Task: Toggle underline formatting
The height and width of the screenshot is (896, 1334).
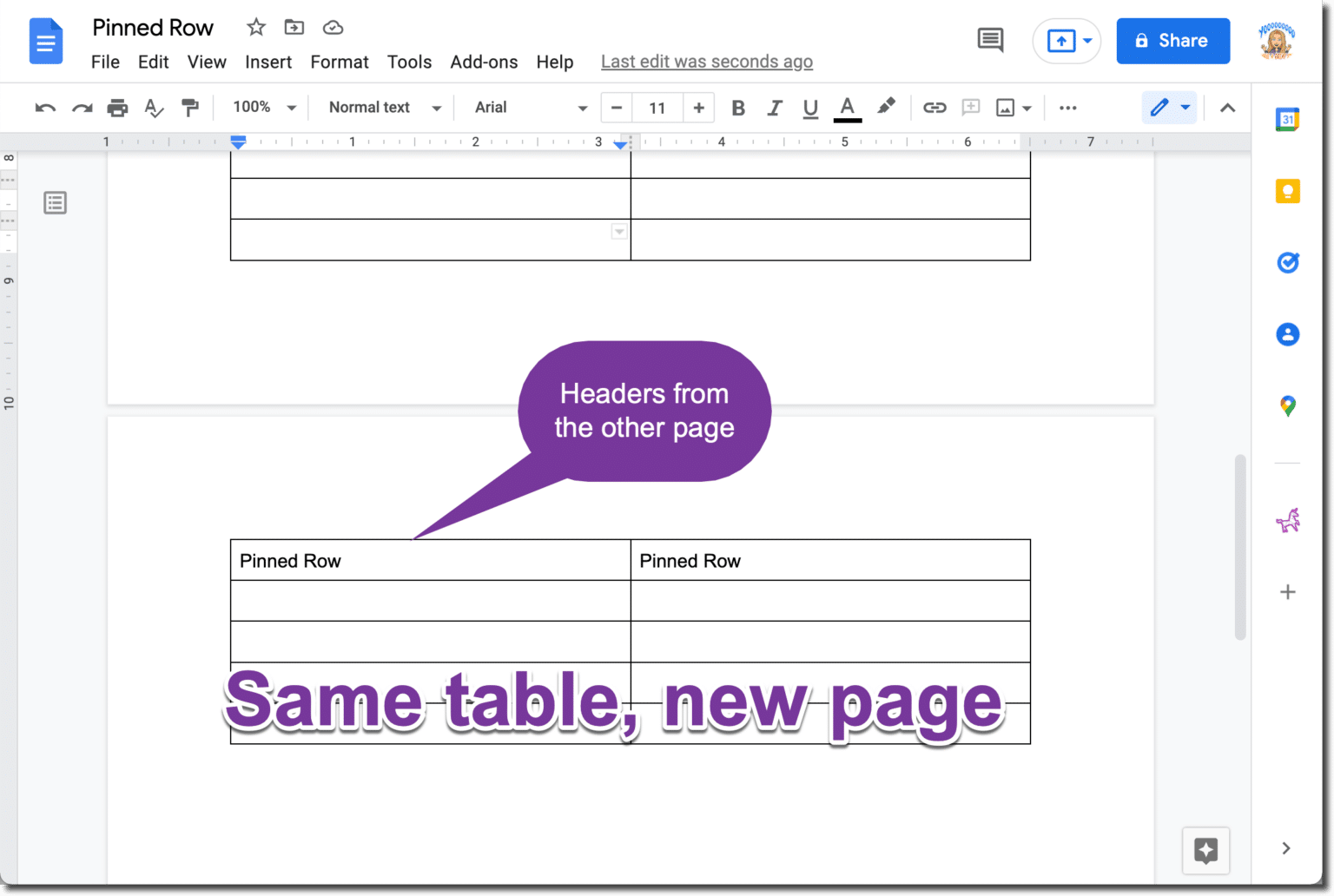Action: (x=809, y=108)
